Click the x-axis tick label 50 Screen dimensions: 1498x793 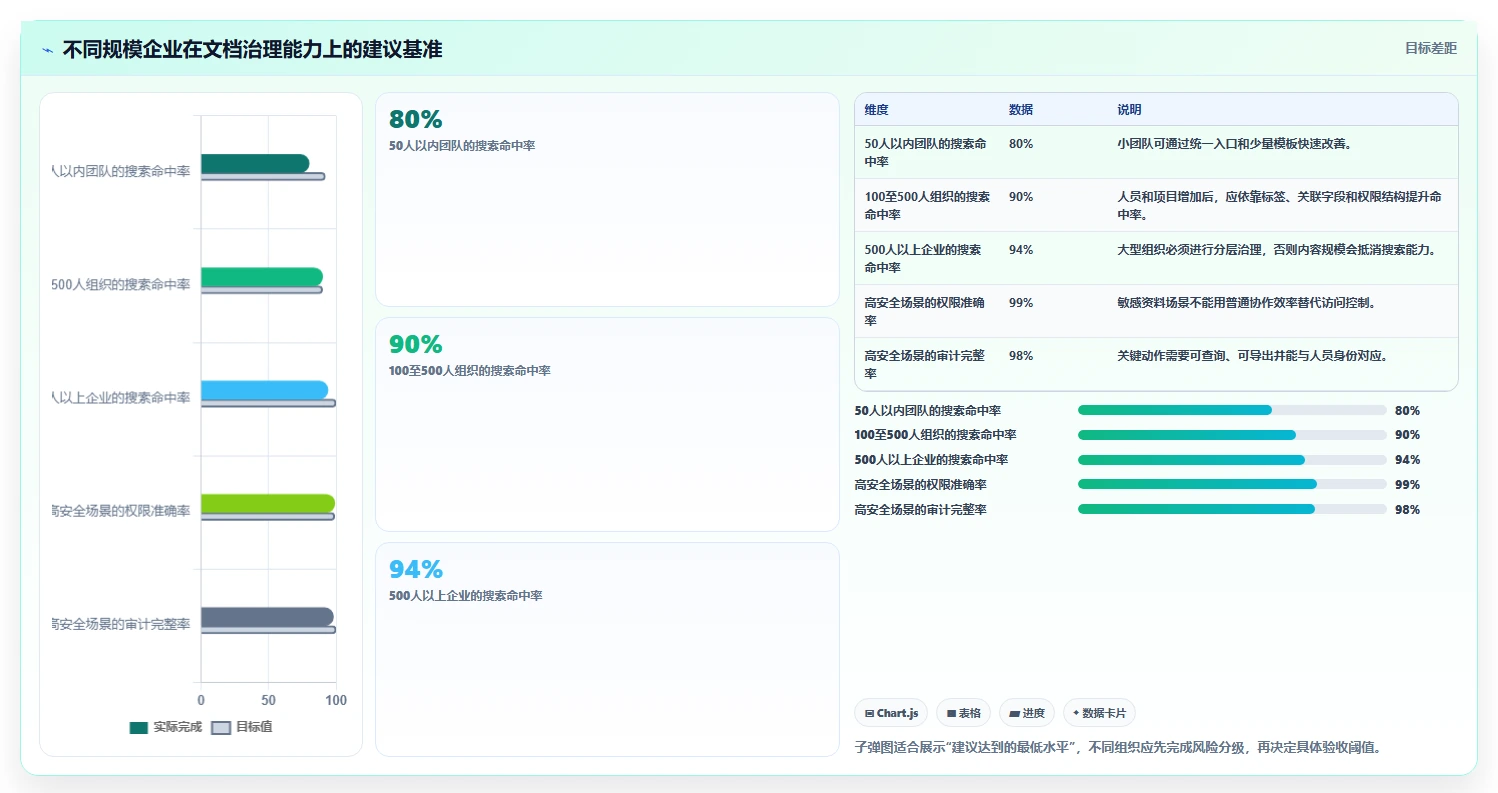tap(268, 700)
